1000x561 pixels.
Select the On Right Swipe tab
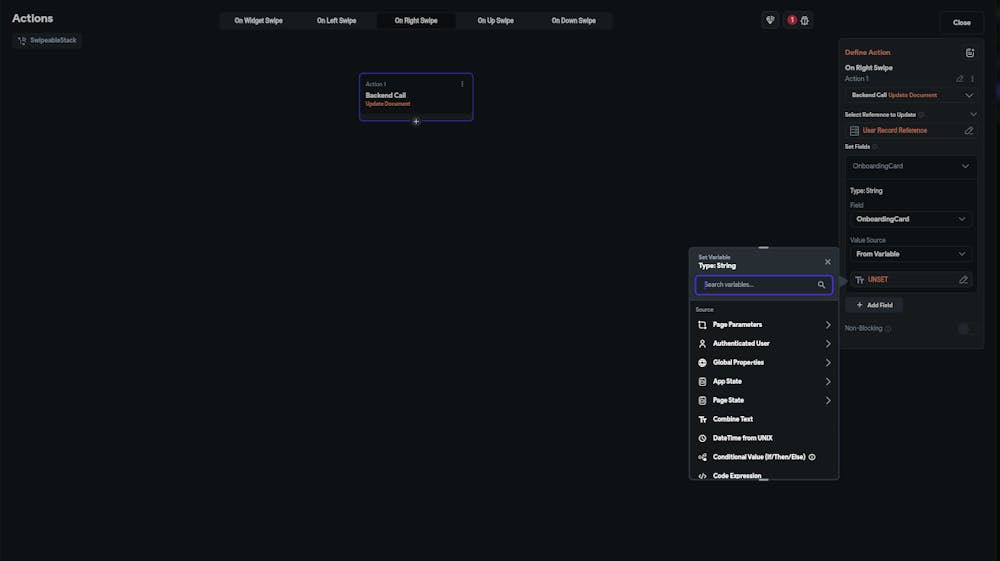(x=416, y=20)
